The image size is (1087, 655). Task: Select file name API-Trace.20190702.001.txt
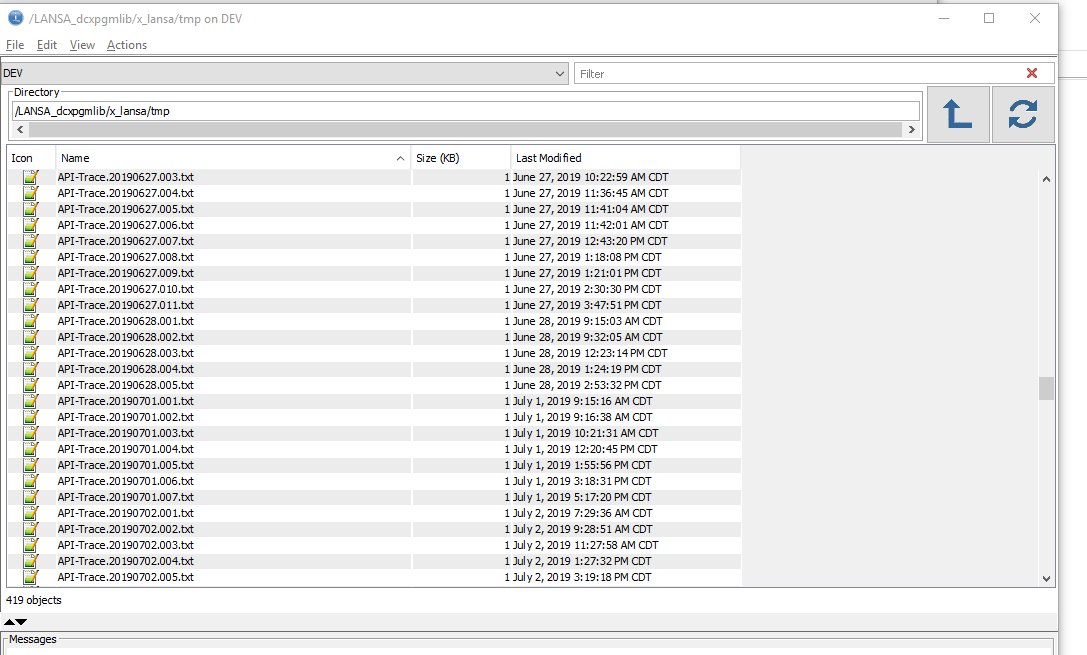pyautogui.click(x=125, y=513)
